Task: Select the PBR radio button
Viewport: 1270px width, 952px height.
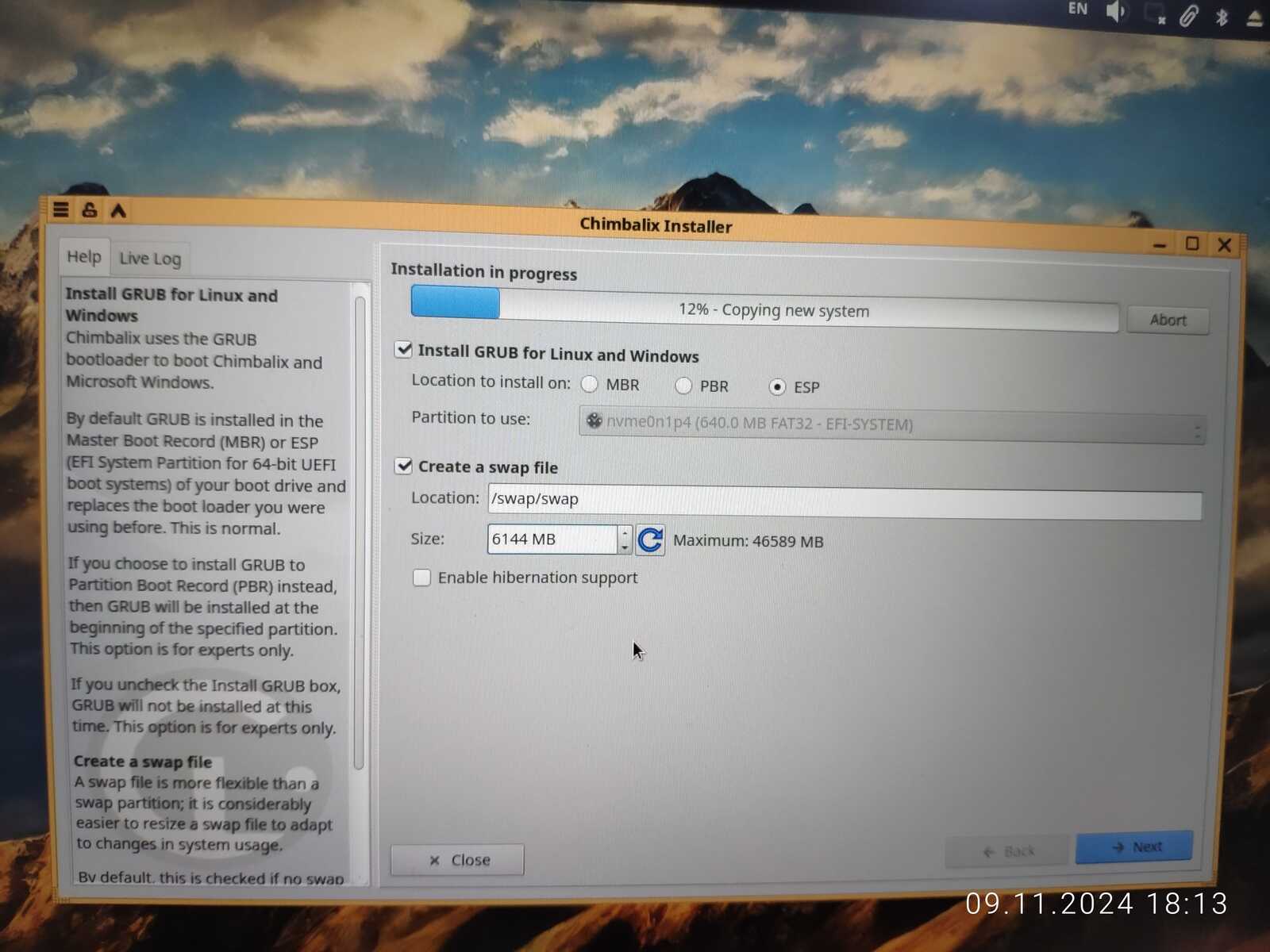Action: pyautogui.click(x=683, y=386)
